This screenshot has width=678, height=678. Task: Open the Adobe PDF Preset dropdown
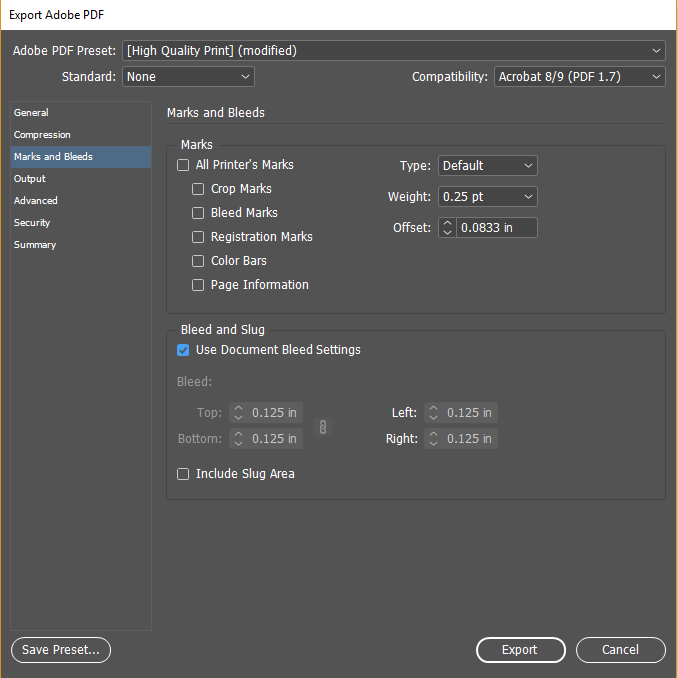pyautogui.click(x=393, y=51)
